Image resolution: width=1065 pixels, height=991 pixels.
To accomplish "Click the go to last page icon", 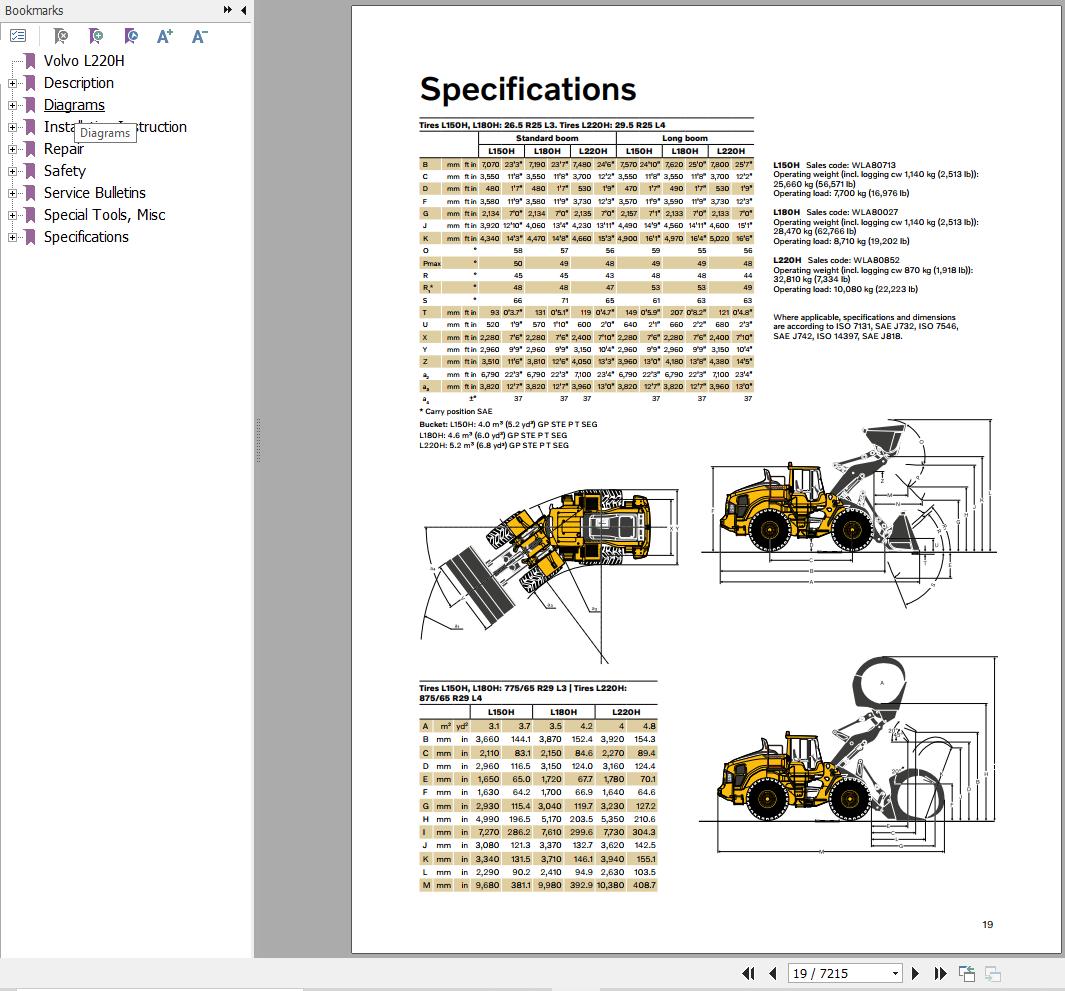I will [x=939, y=972].
